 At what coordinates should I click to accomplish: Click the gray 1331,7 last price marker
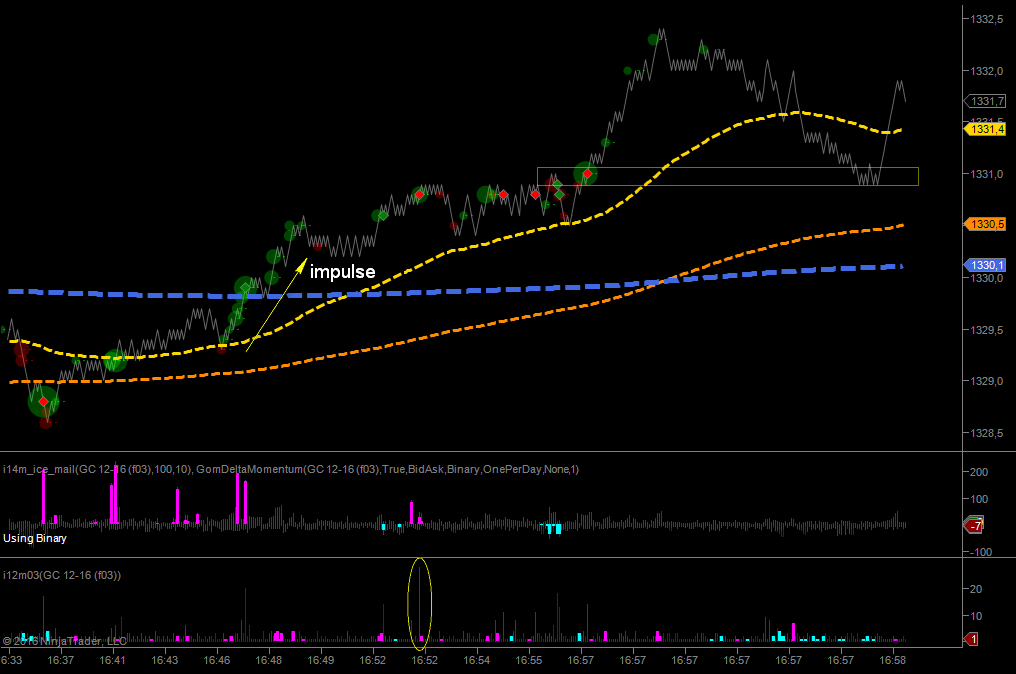pos(987,101)
